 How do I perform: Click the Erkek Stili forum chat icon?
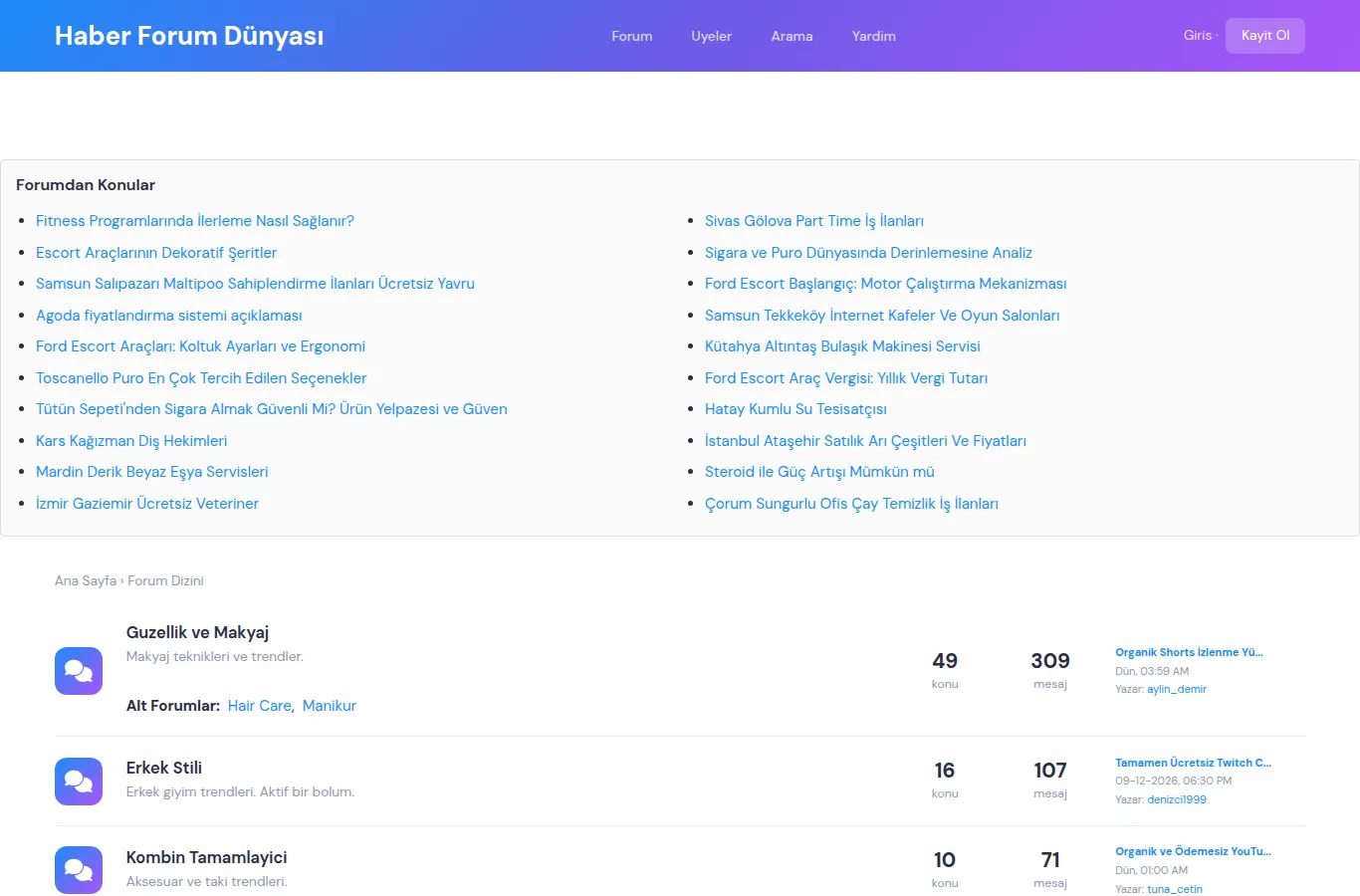point(79,782)
